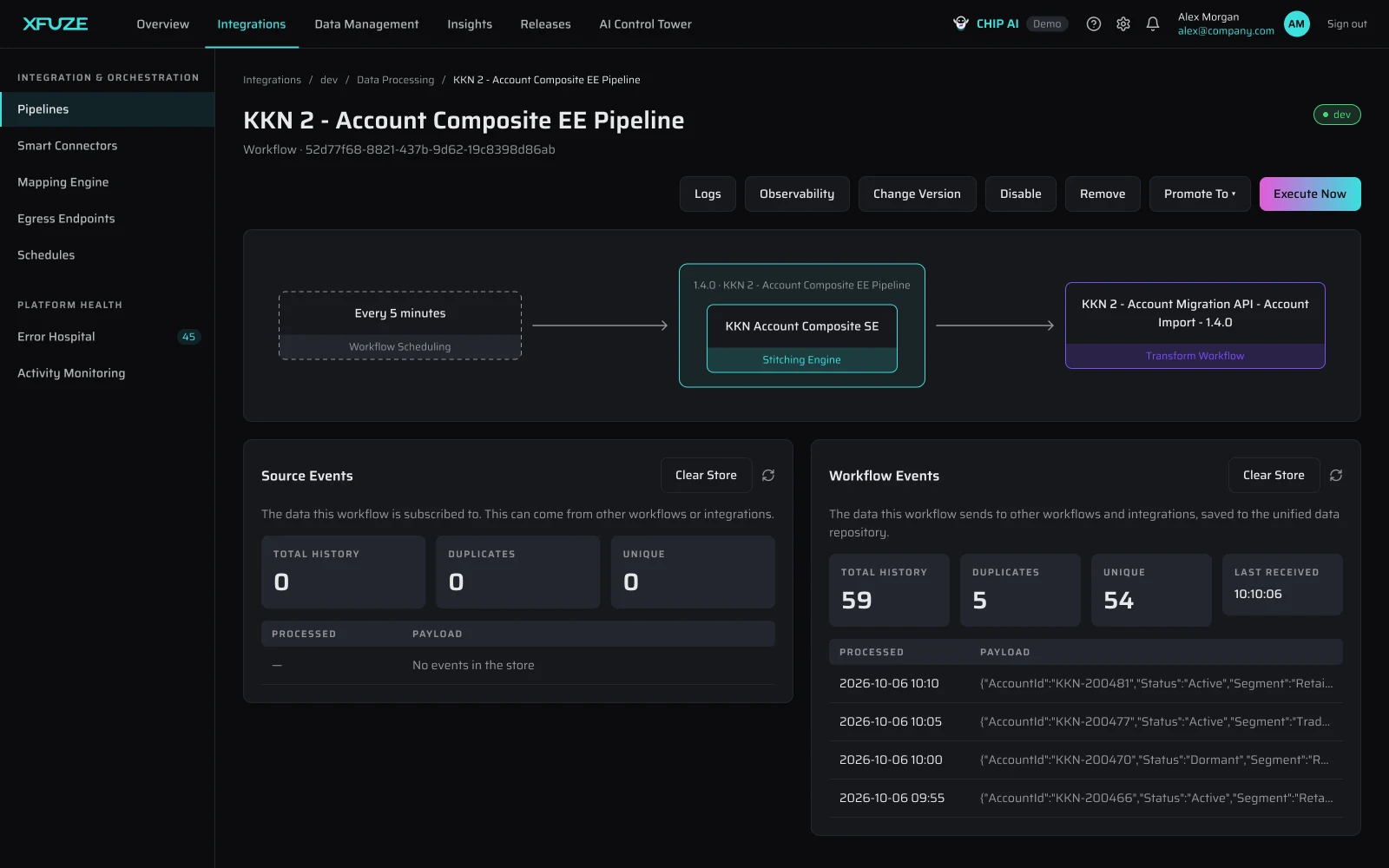The height and width of the screenshot is (868, 1389).
Task: Click the Error Hospital 45 badge
Action: tap(188, 337)
